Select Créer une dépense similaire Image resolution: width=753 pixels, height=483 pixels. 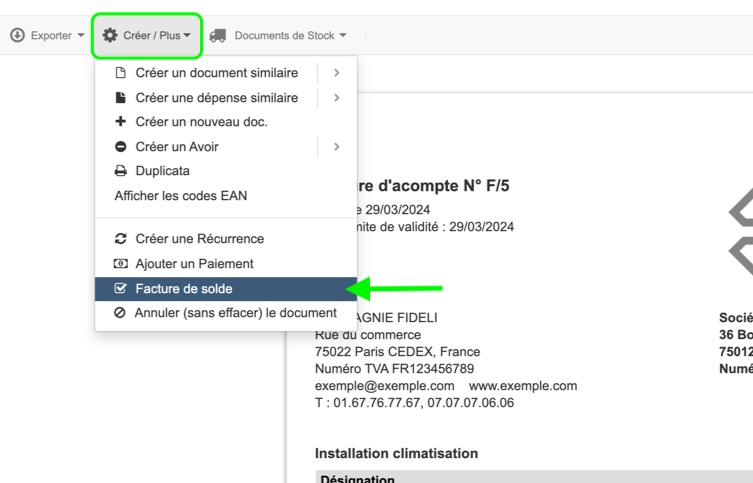[x=216, y=98]
